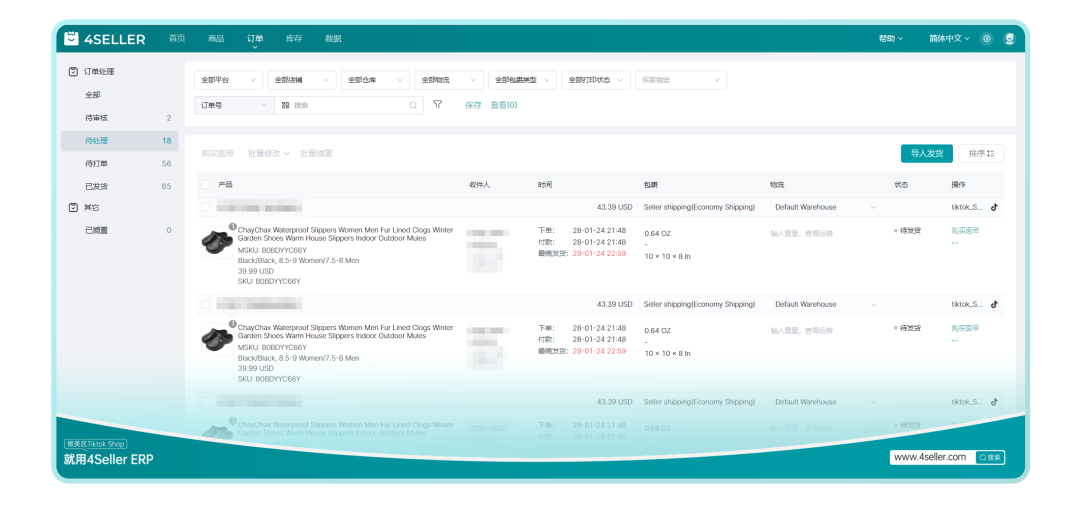Open 订单 in top navigation
The image size is (1080, 505).
[255, 39]
